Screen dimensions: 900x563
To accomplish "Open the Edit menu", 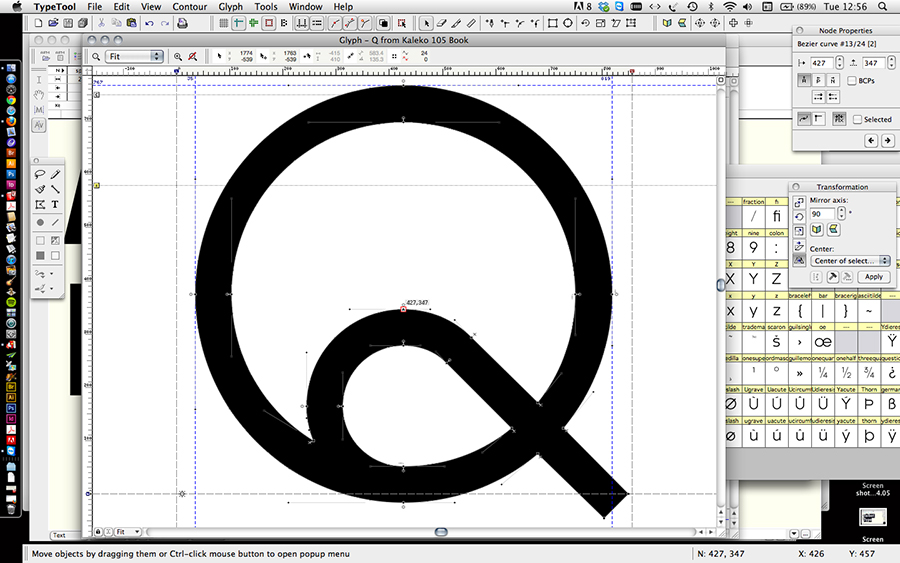I will (x=121, y=6).
